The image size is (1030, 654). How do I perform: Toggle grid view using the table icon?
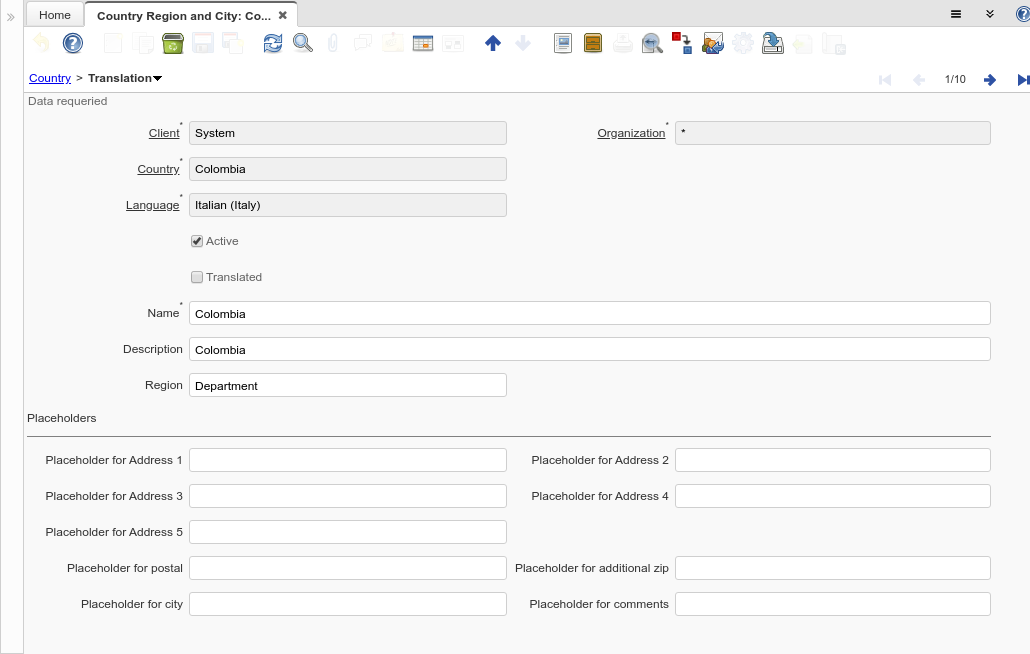(423, 43)
